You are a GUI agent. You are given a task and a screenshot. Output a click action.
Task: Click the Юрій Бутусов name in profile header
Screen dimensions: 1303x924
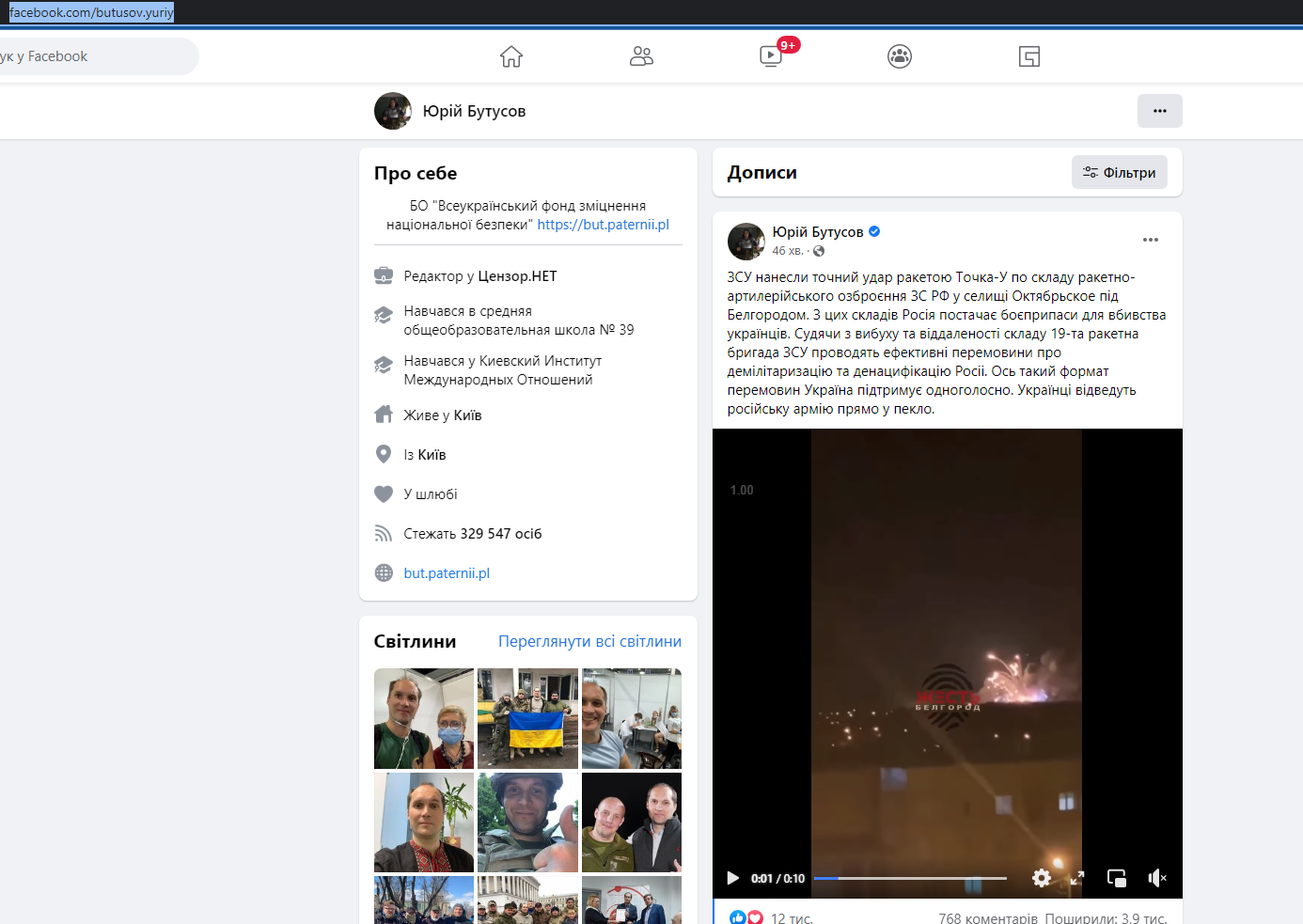point(474,111)
